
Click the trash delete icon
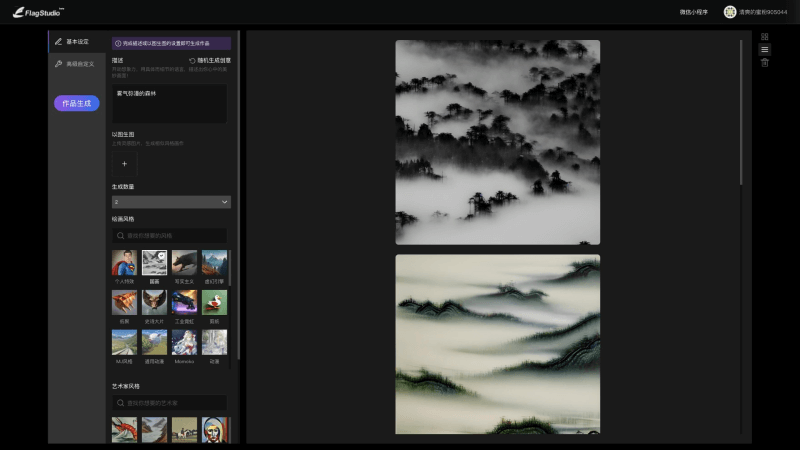[765, 62]
